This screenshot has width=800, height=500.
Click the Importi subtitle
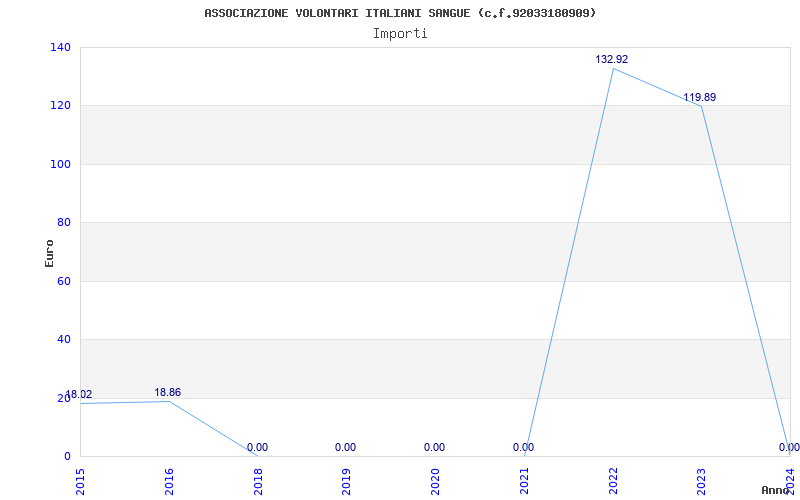(400, 34)
